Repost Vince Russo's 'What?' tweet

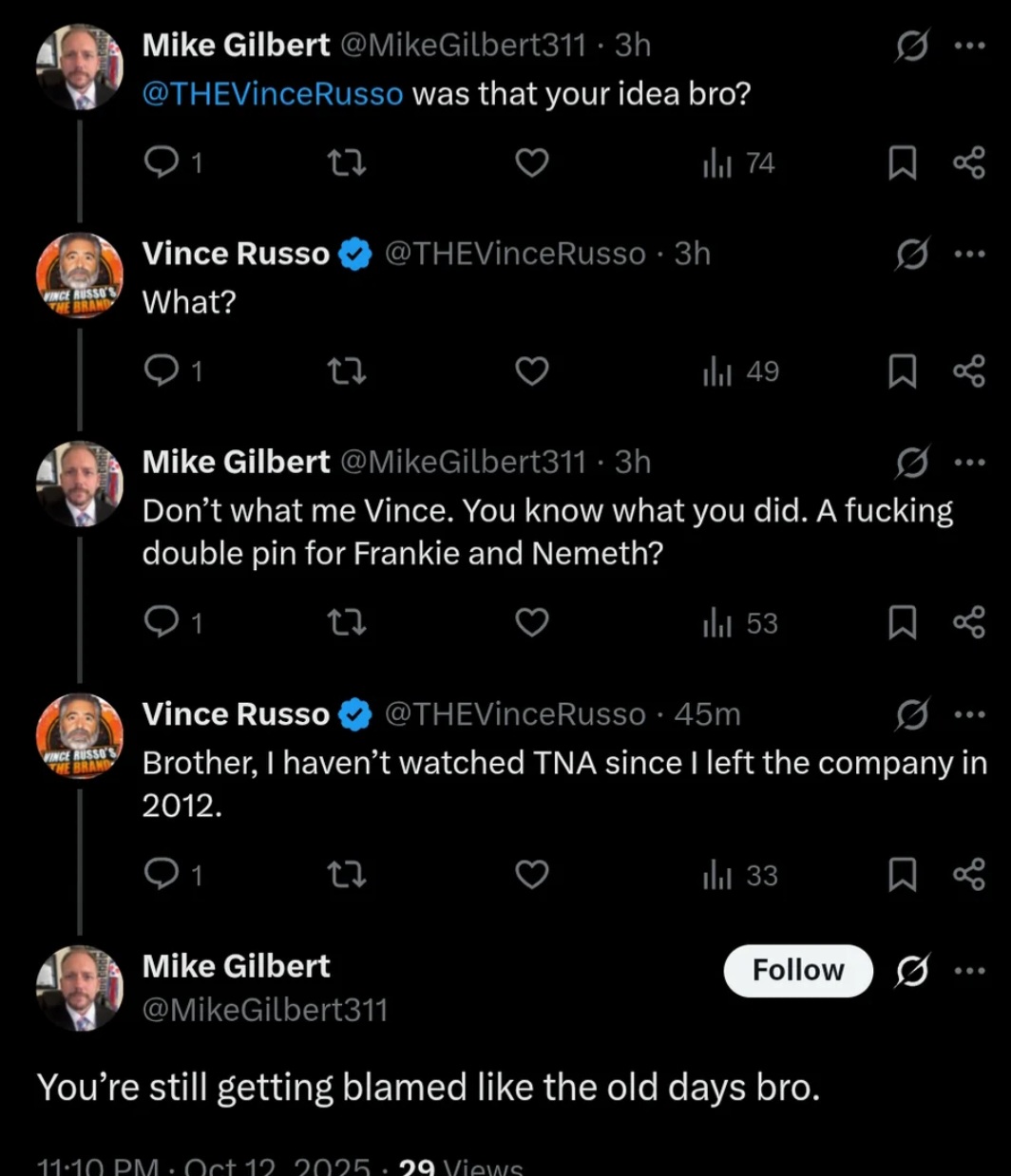point(346,371)
